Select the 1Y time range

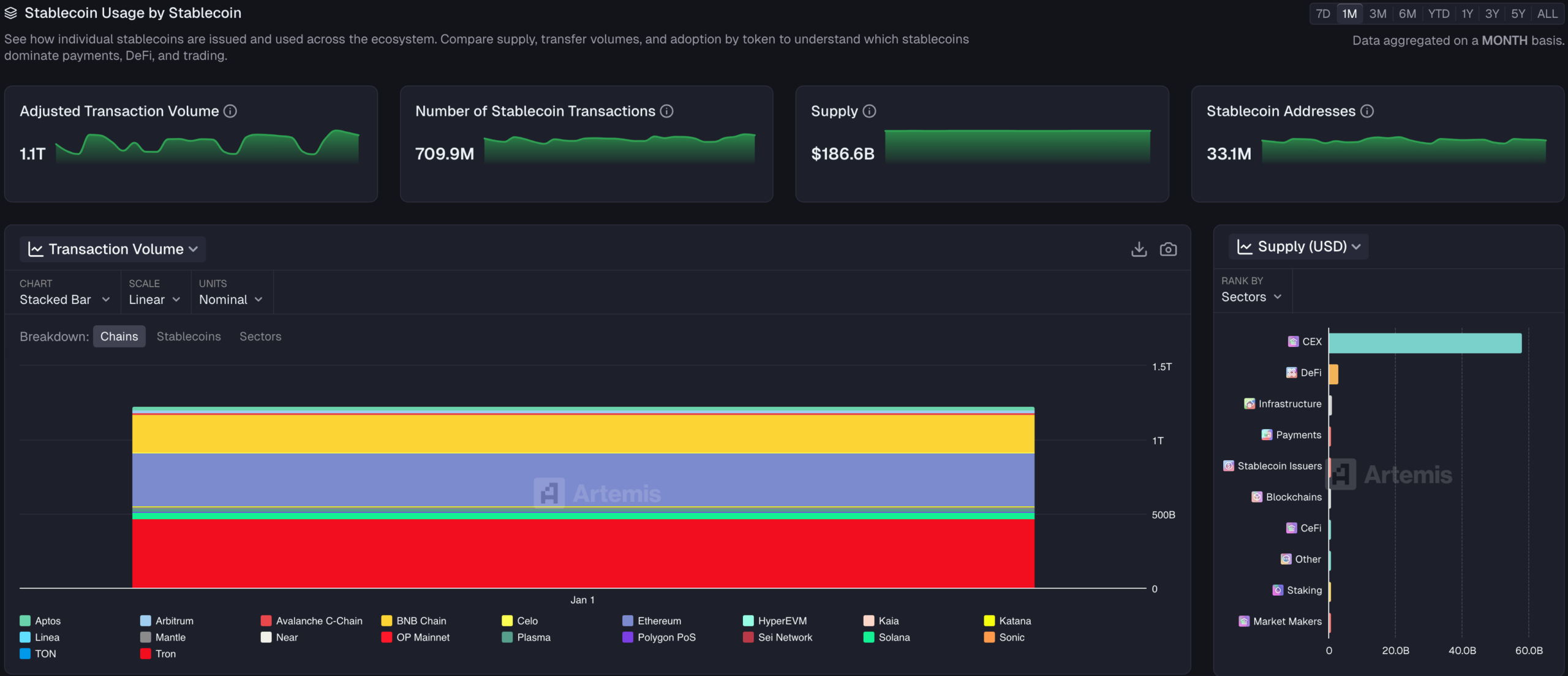(x=1468, y=13)
